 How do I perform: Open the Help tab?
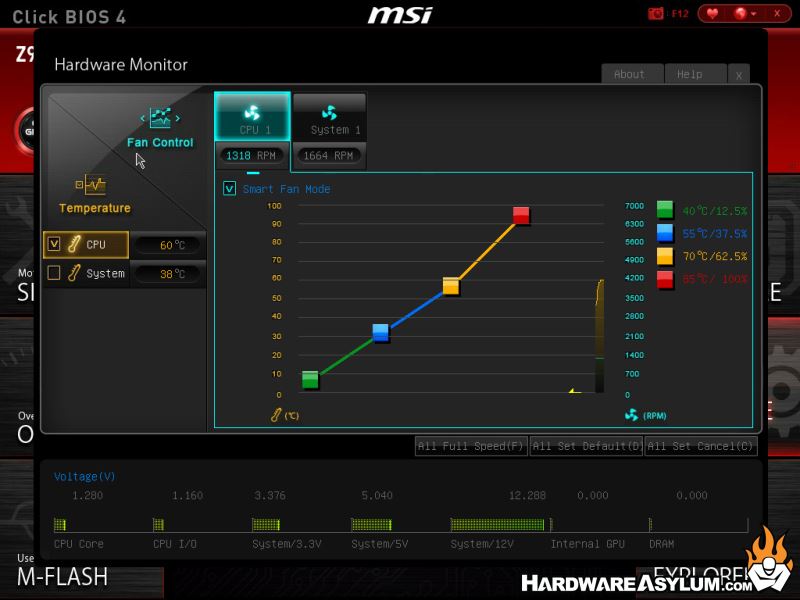coord(695,74)
